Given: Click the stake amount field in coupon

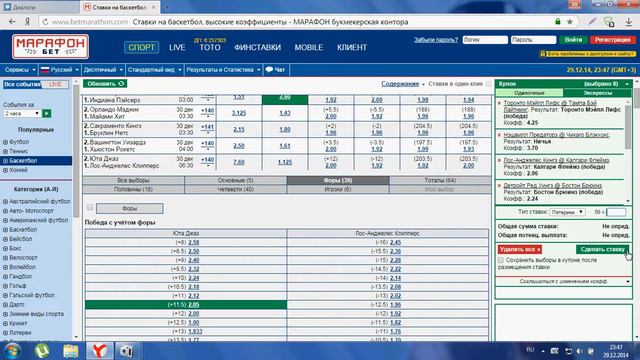Looking at the screenshot, I should click(x=616, y=212).
